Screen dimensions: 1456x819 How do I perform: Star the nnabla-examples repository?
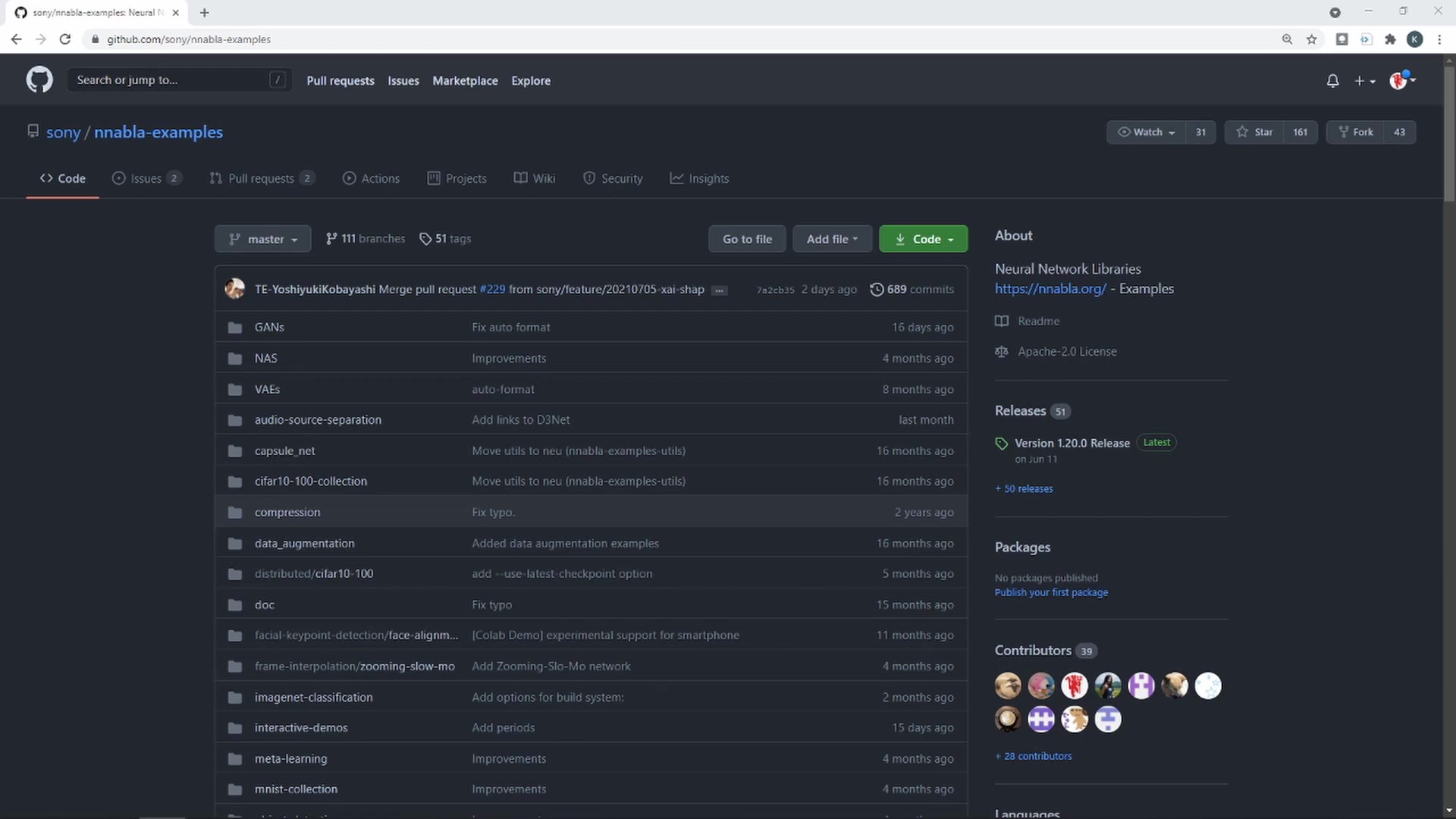coord(1254,132)
